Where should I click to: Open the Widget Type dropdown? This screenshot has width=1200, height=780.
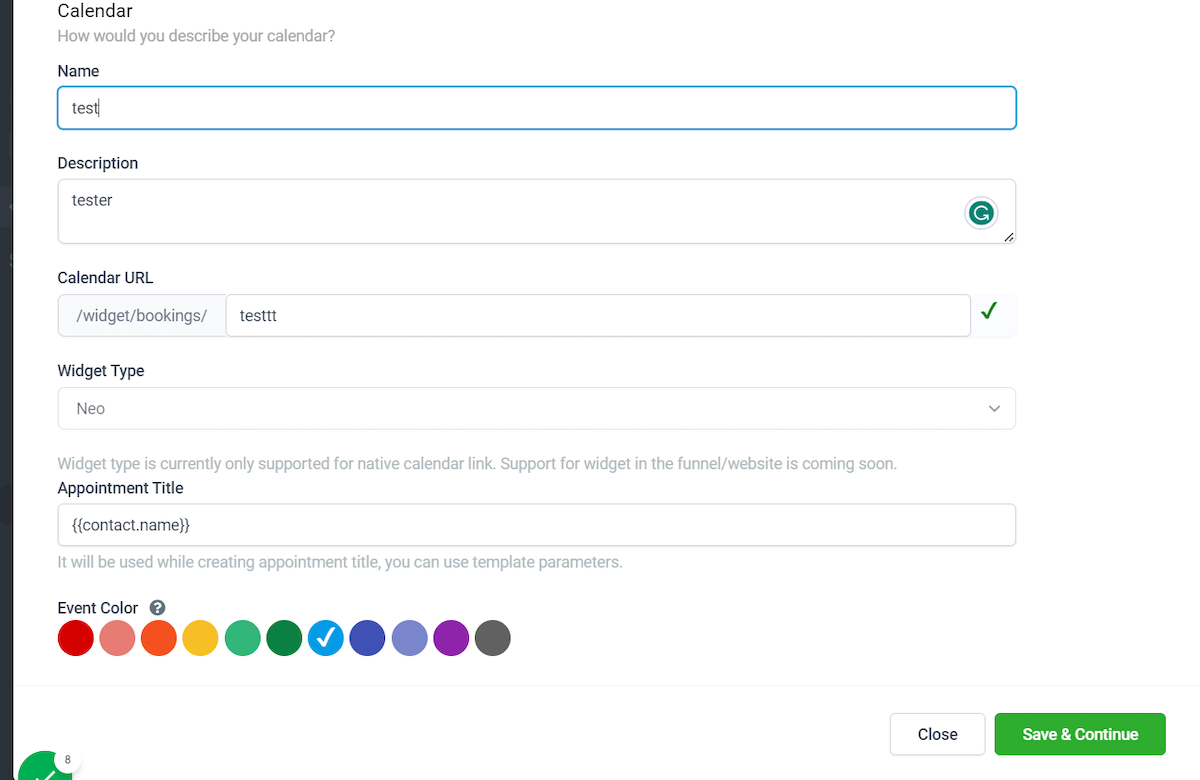(537, 408)
